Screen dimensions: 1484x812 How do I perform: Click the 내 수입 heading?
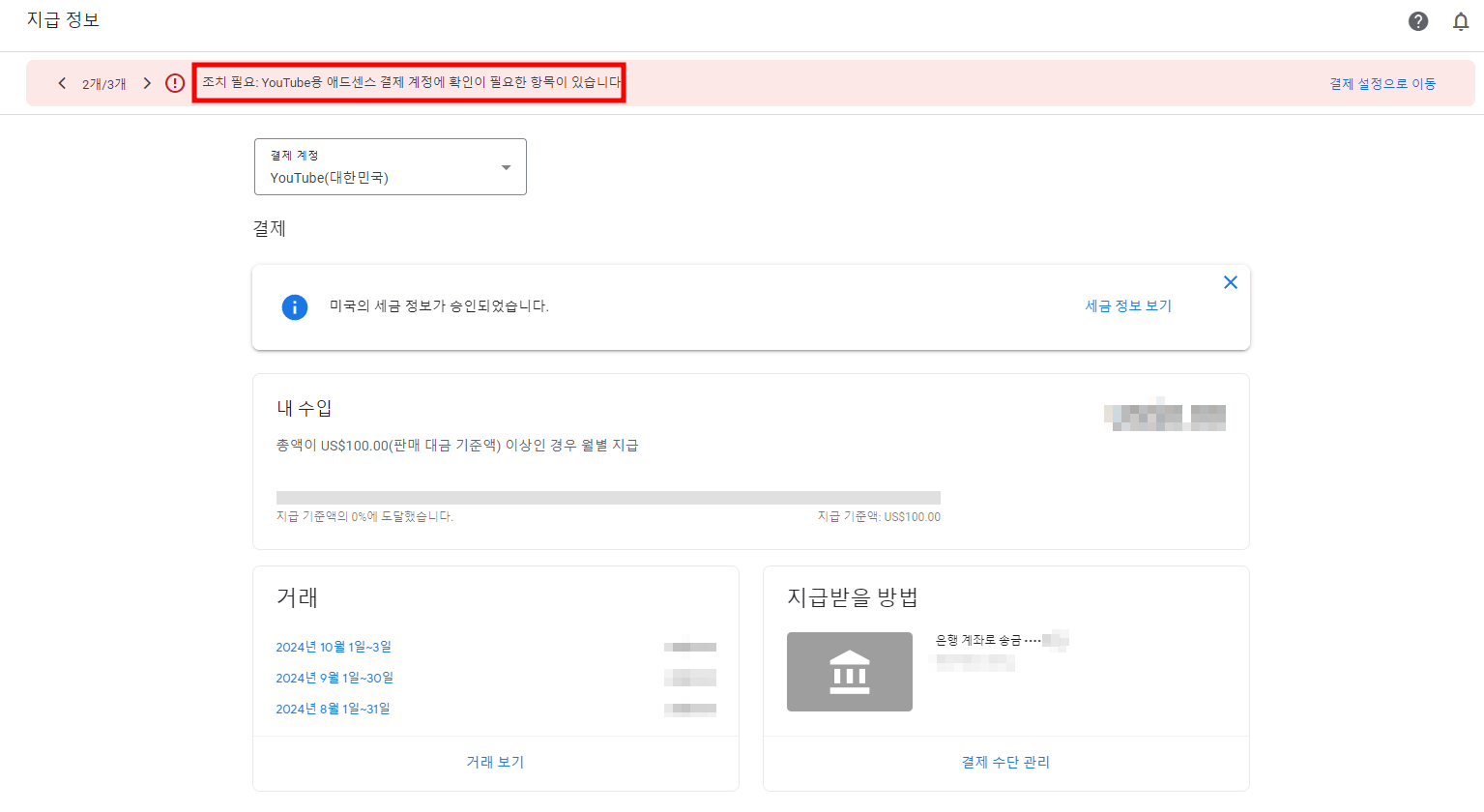click(305, 408)
